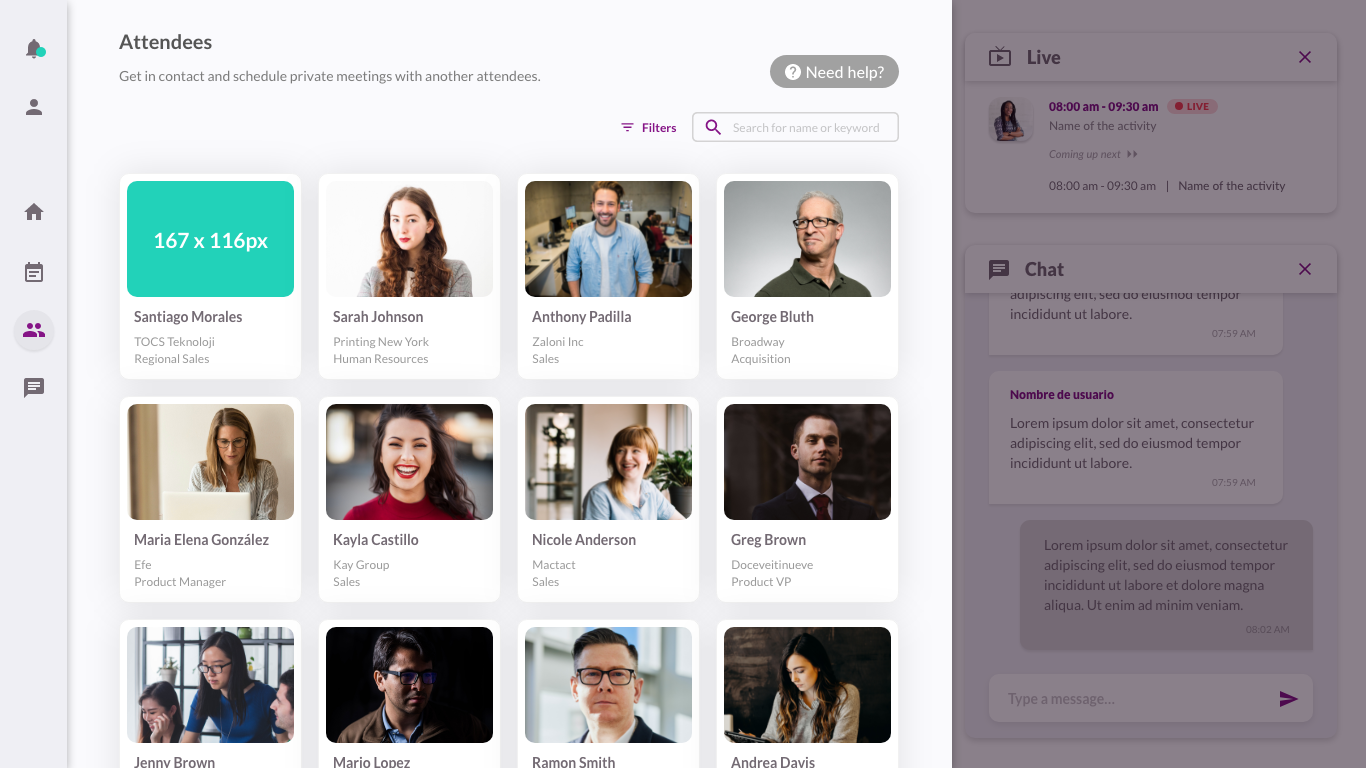Send the chat message arrow
This screenshot has width=1366, height=768.
pos(1288,699)
